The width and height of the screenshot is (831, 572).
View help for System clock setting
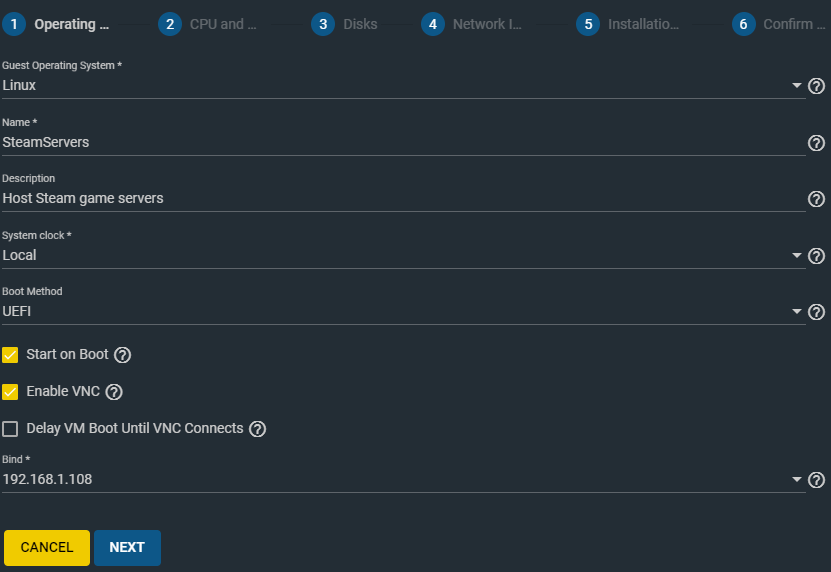pyautogui.click(x=816, y=256)
